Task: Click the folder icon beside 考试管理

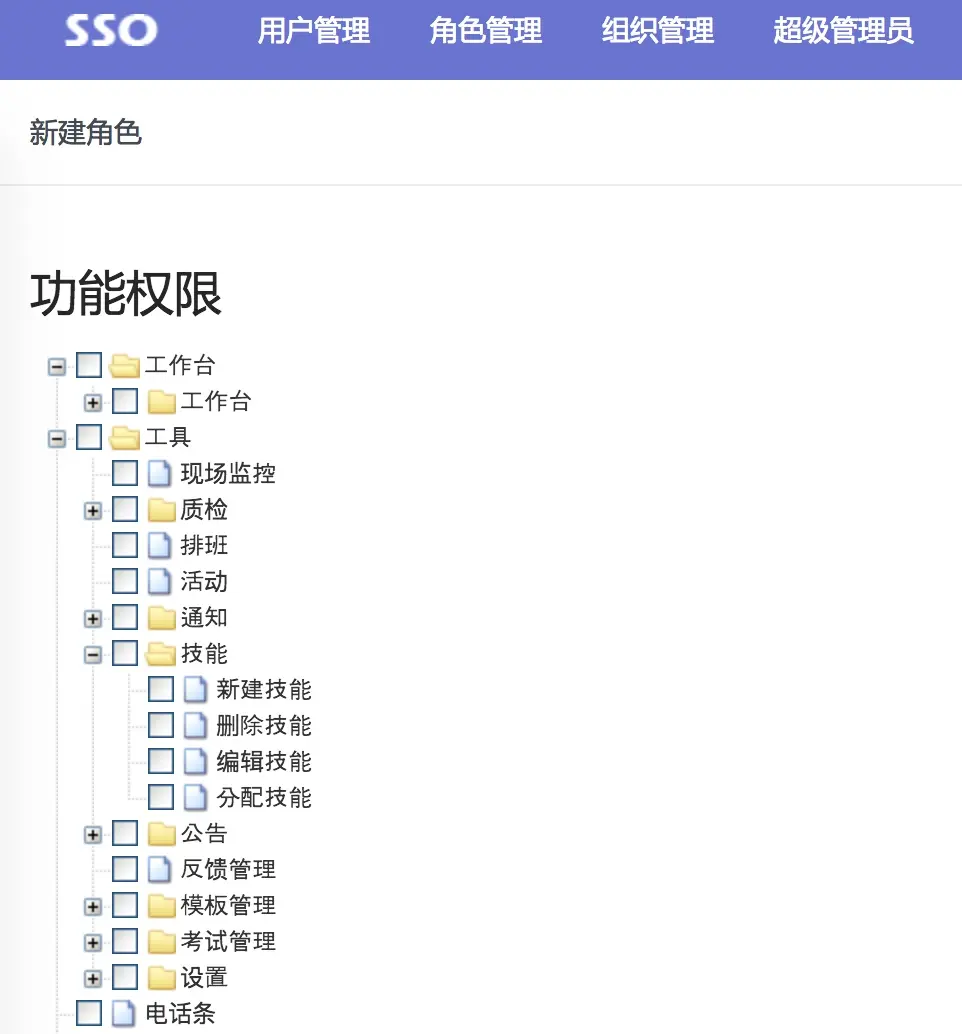Action: [x=162, y=942]
